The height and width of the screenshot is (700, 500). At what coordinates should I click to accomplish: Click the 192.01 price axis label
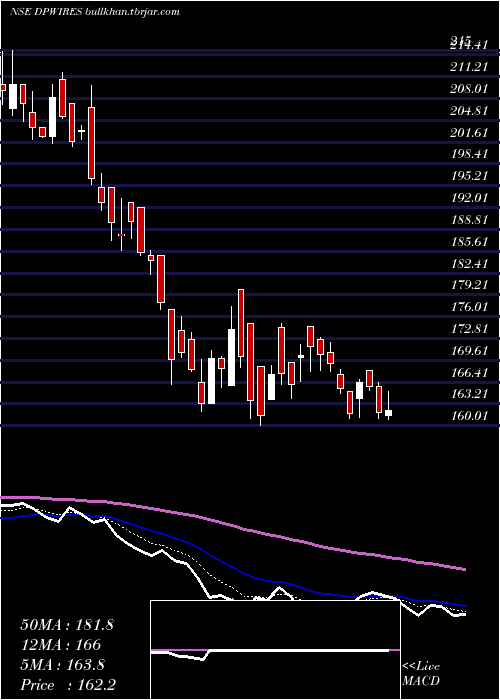pos(468,198)
